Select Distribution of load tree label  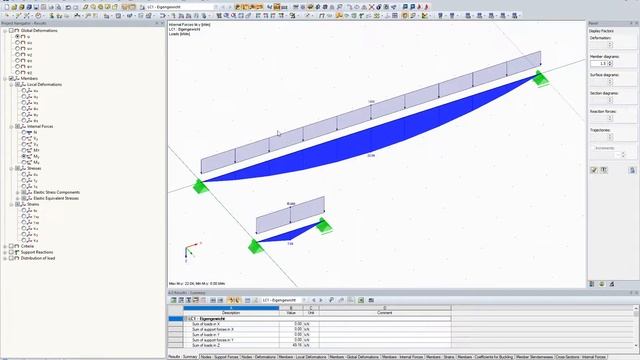click(x=38, y=258)
